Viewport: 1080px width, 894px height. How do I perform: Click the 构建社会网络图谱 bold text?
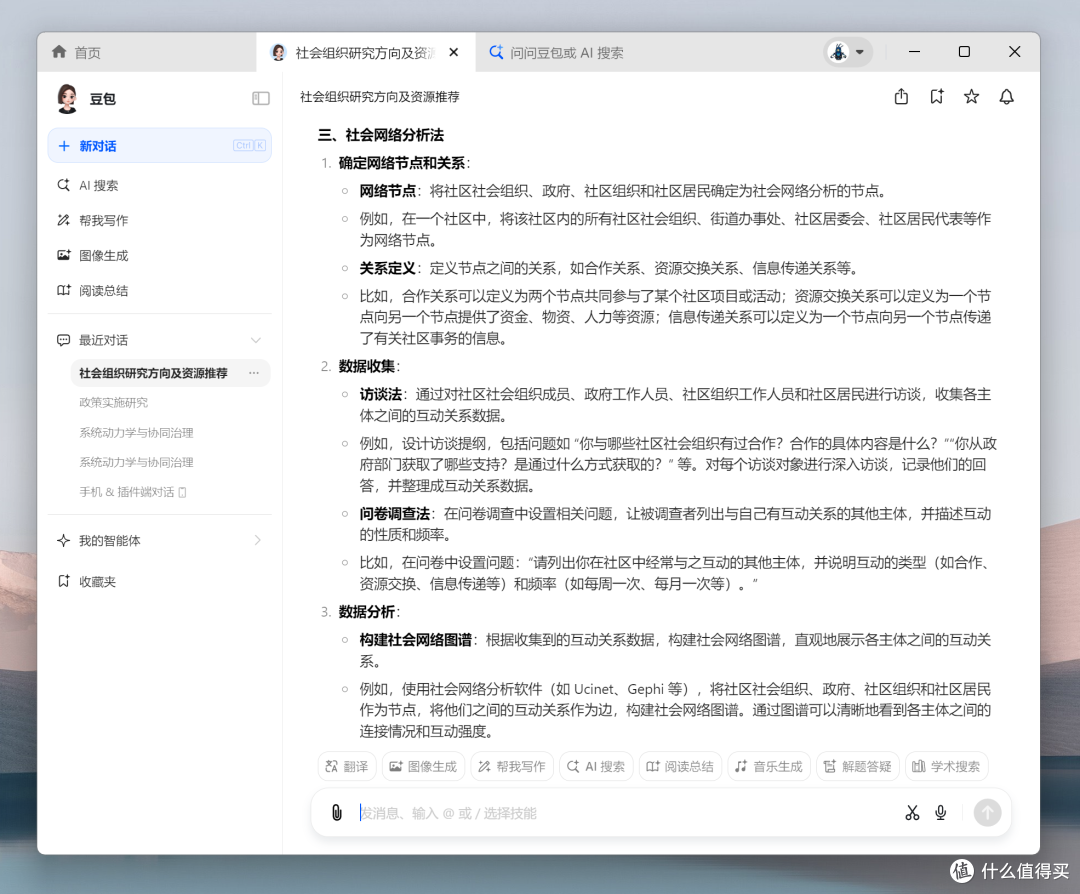pos(415,640)
